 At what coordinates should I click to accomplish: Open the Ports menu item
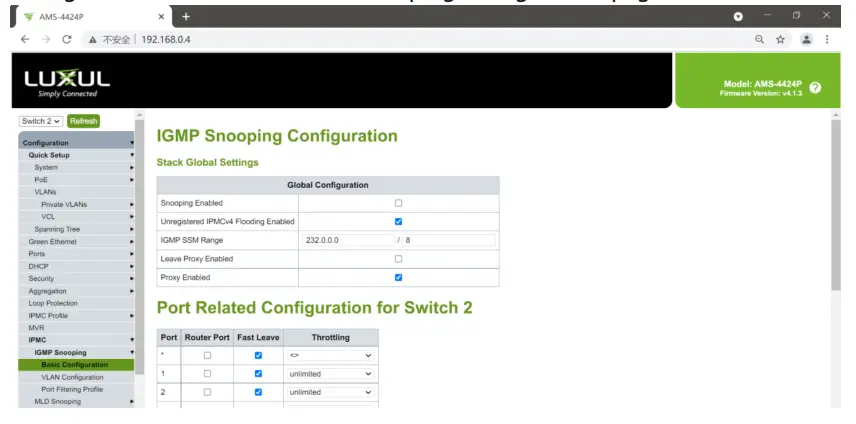[x=76, y=254]
